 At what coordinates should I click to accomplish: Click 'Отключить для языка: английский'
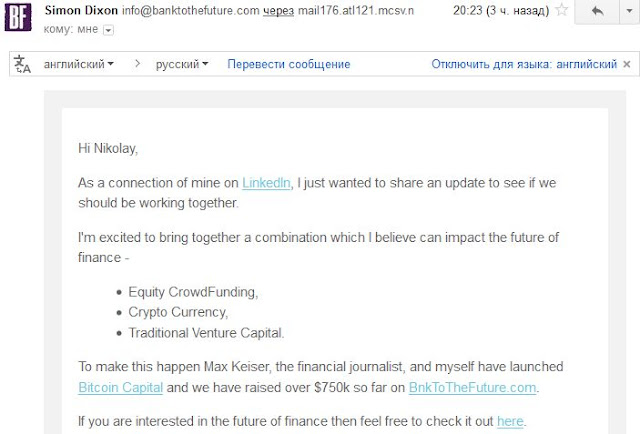[524, 64]
